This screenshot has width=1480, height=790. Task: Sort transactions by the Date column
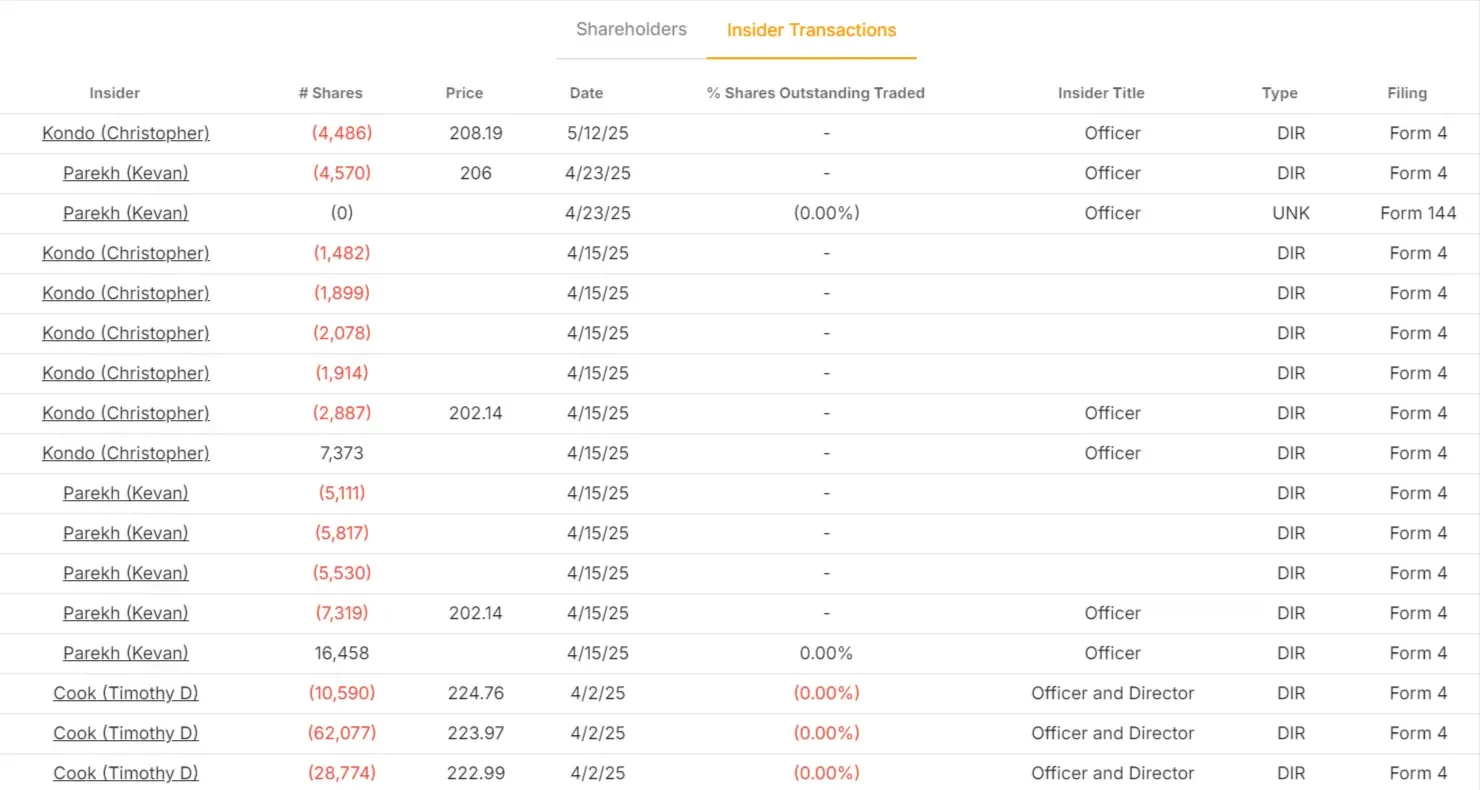pyautogui.click(x=586, y=93)
